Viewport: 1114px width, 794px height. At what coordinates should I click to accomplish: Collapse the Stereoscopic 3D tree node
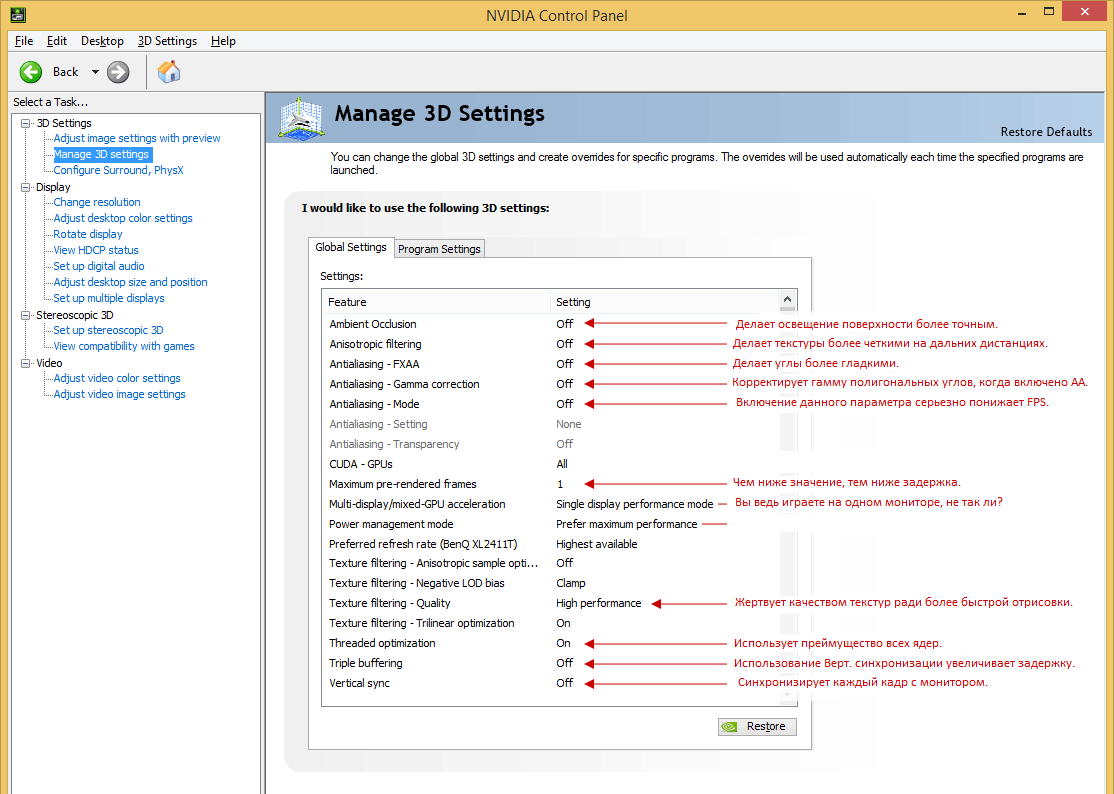[x=26, y=315]
